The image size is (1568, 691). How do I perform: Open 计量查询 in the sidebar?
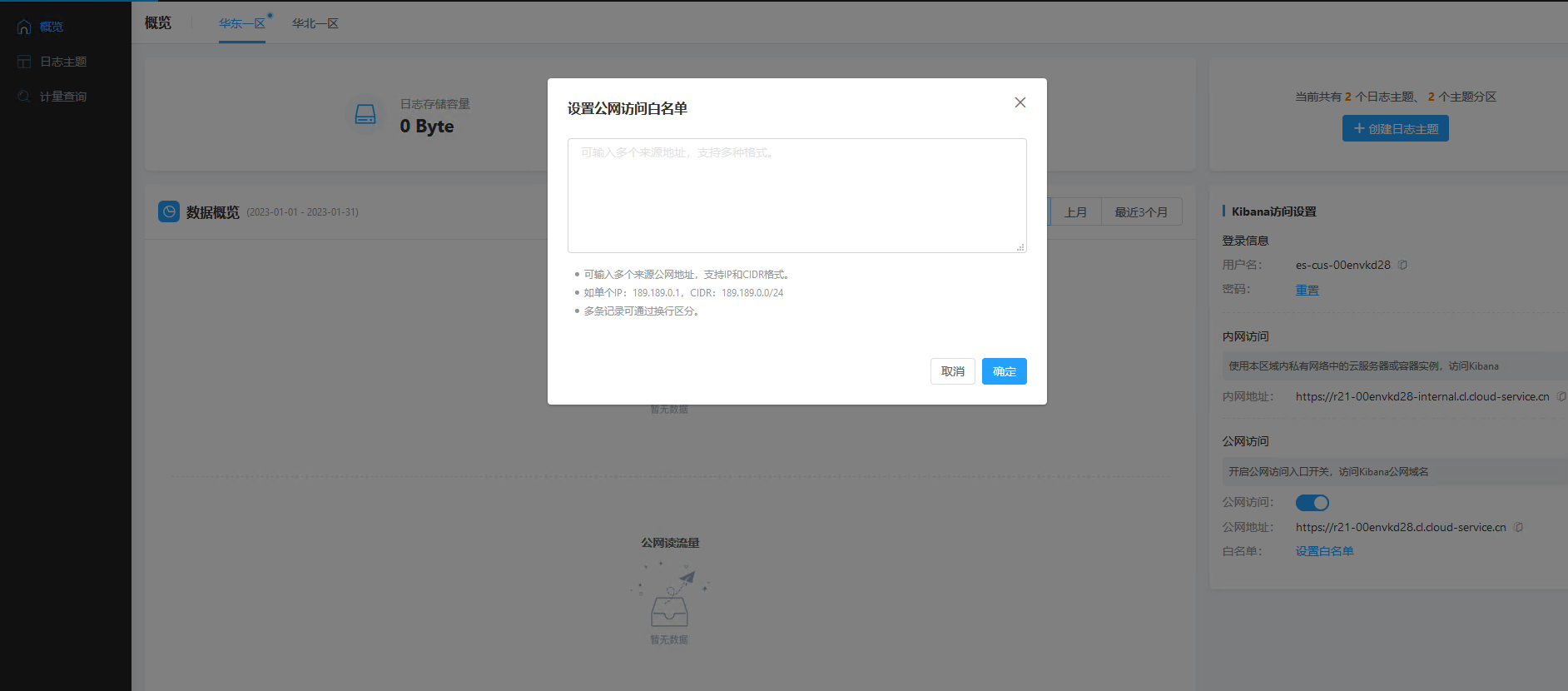[65, 97]
